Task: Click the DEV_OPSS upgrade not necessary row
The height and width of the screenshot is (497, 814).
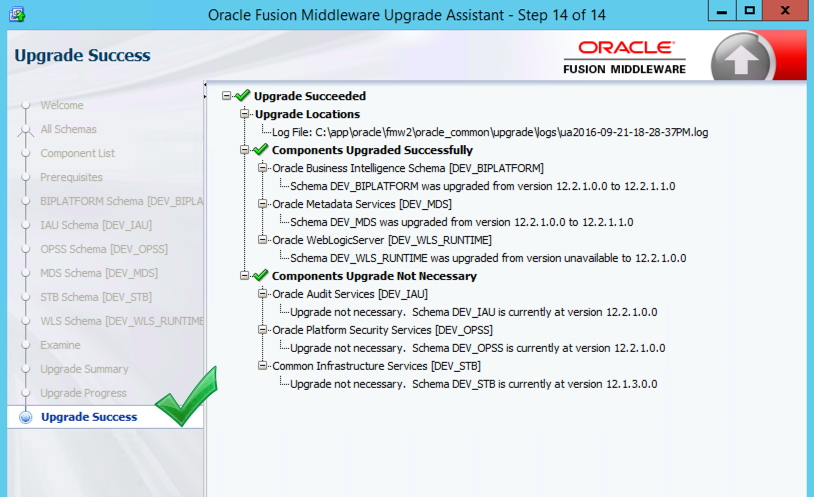Action: pyautogui.click(x=478, y=347)
